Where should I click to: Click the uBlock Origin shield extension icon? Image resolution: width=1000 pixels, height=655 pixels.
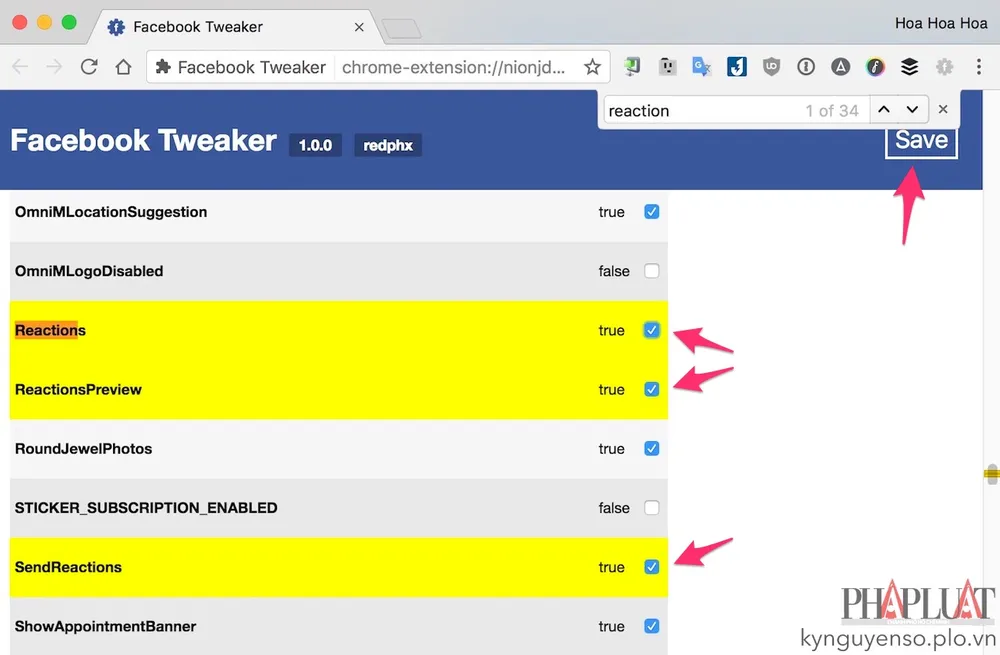pyautogui.click(x=769, y=67)
